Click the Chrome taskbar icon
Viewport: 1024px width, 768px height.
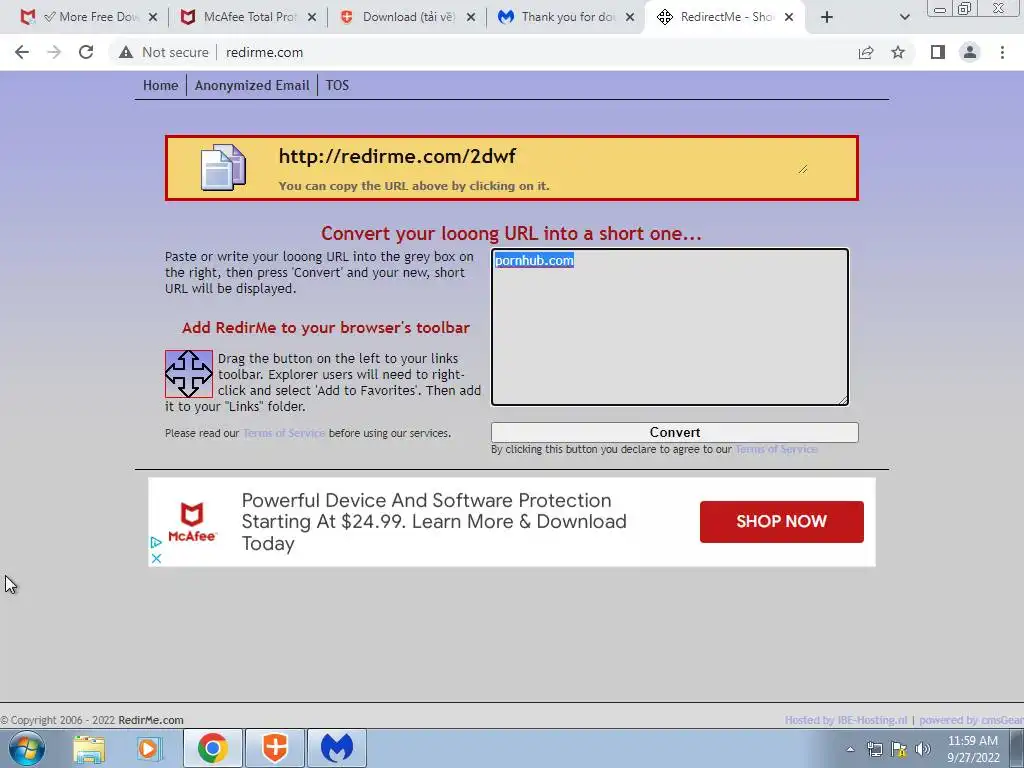(213, 748)
